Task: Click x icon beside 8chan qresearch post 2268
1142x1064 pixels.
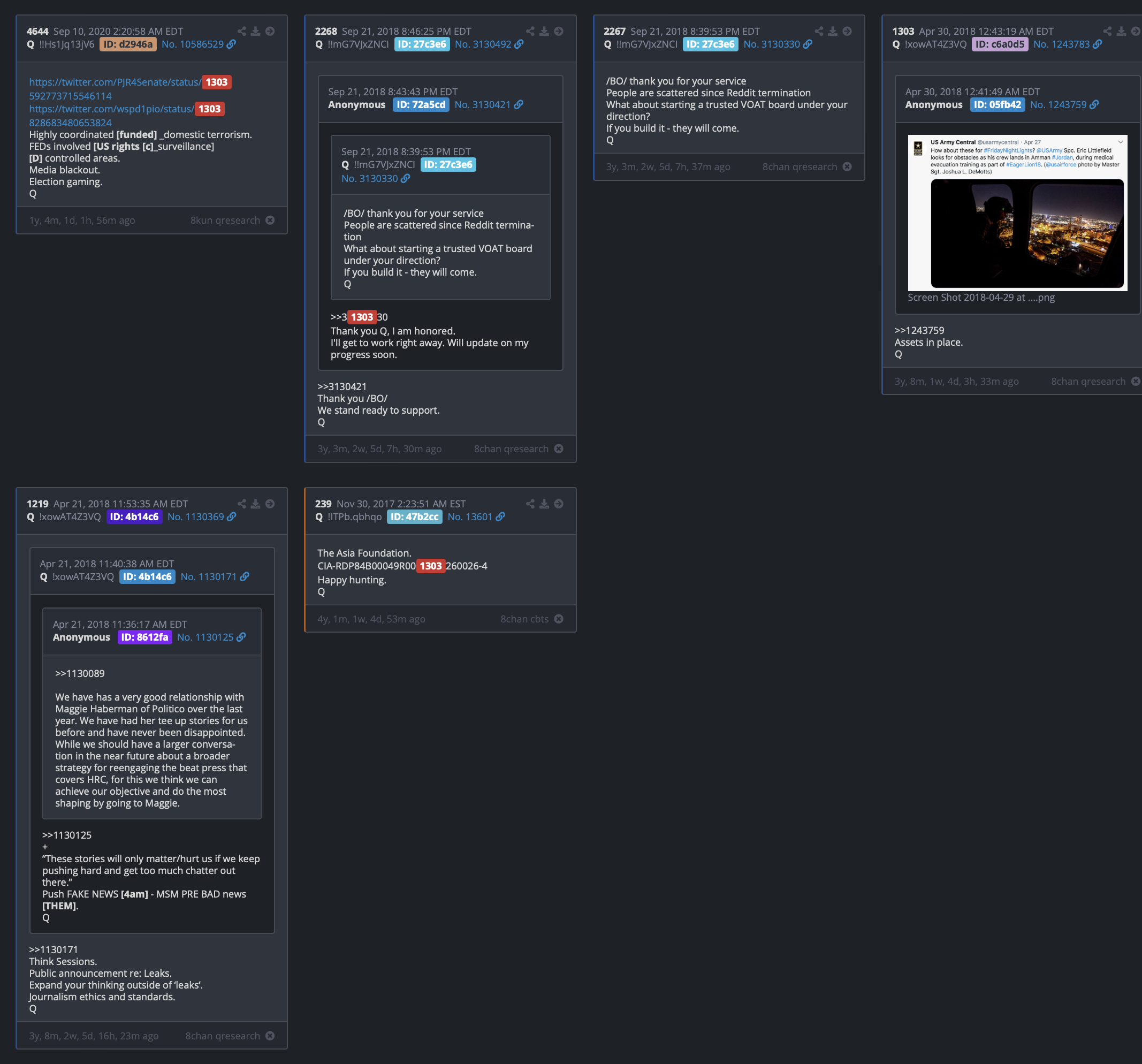Action: pyautogui.click(x=558, y=449)
